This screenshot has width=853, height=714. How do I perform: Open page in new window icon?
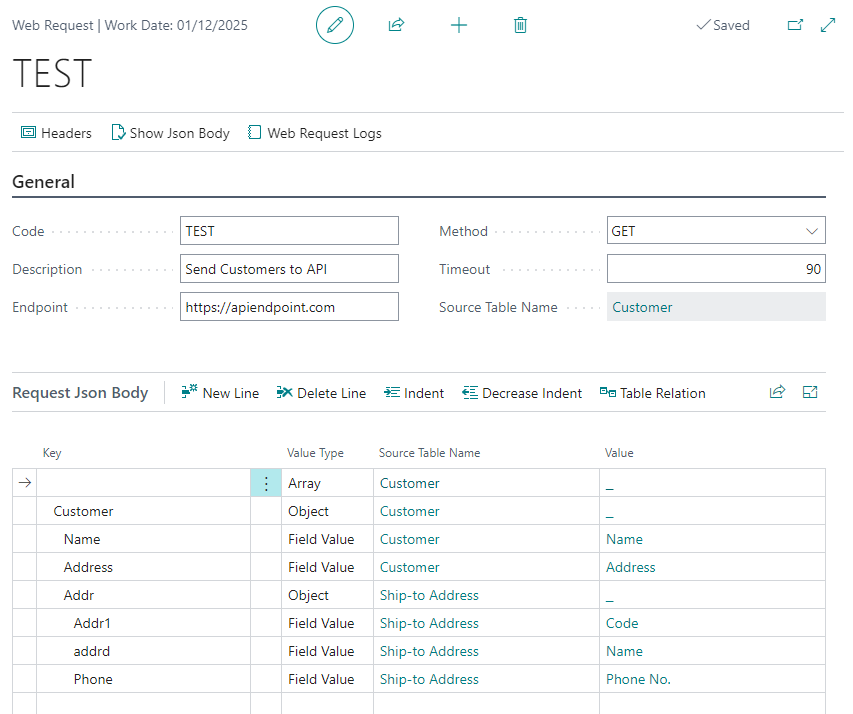pyautogui.click(x=796, y=25)
